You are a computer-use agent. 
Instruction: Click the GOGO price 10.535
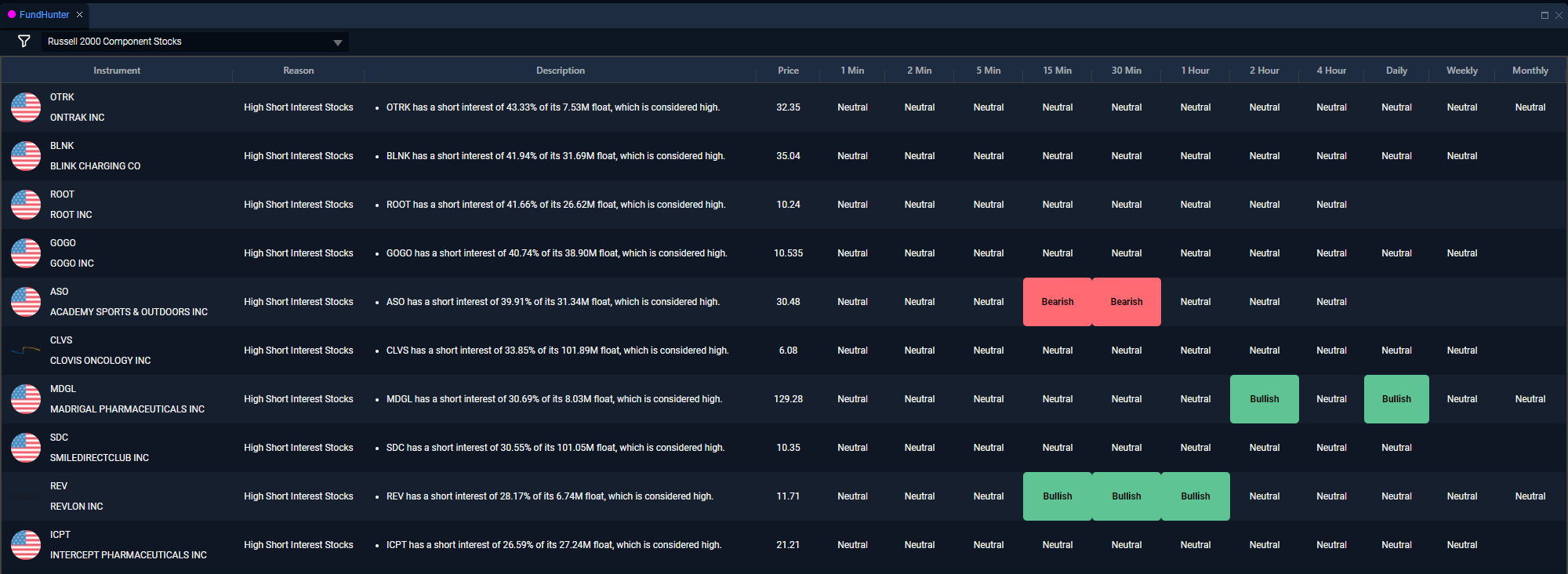coord(788,253)
